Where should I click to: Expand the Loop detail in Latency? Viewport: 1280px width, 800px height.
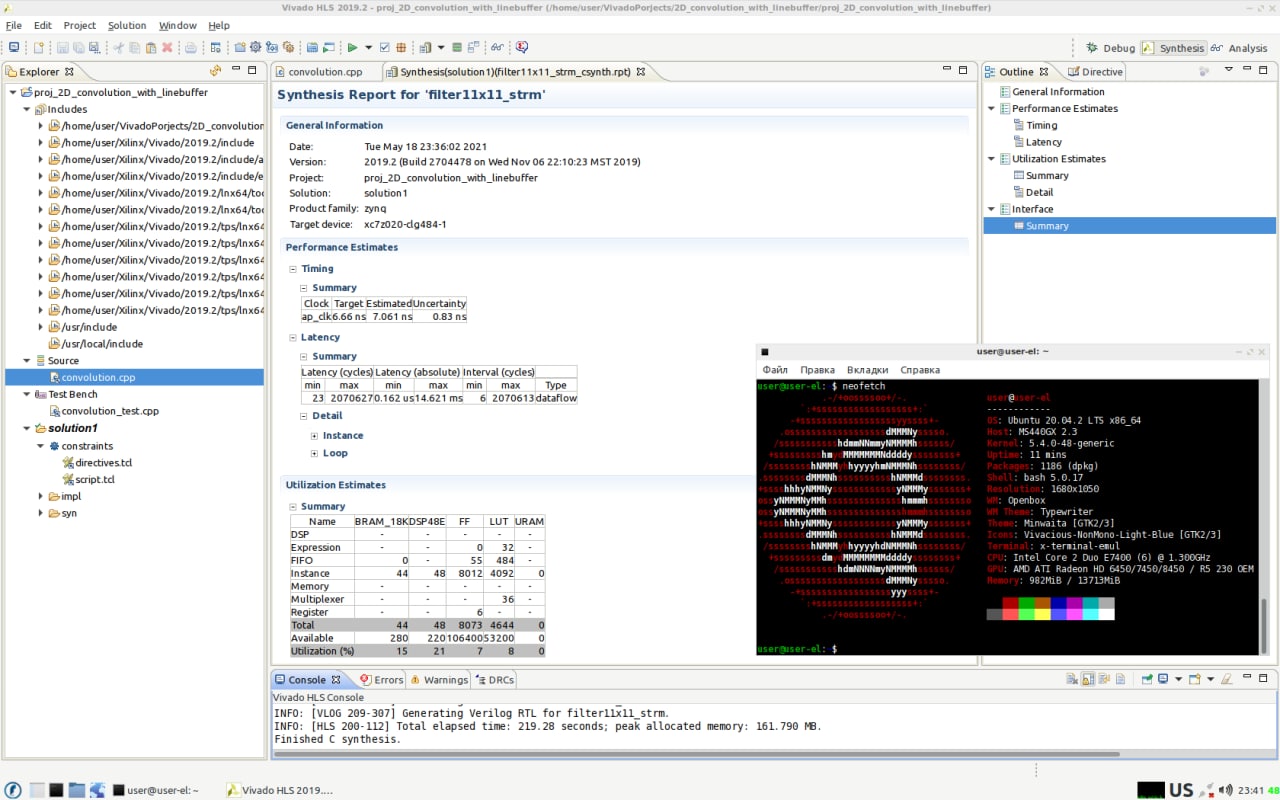coord(315,454)
